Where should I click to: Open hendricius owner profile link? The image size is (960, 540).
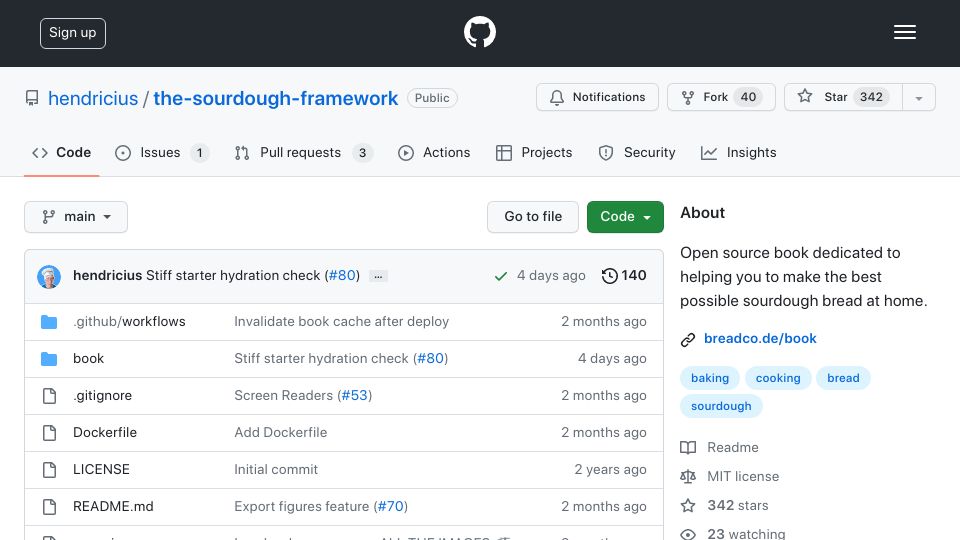(x=93, y=98)
